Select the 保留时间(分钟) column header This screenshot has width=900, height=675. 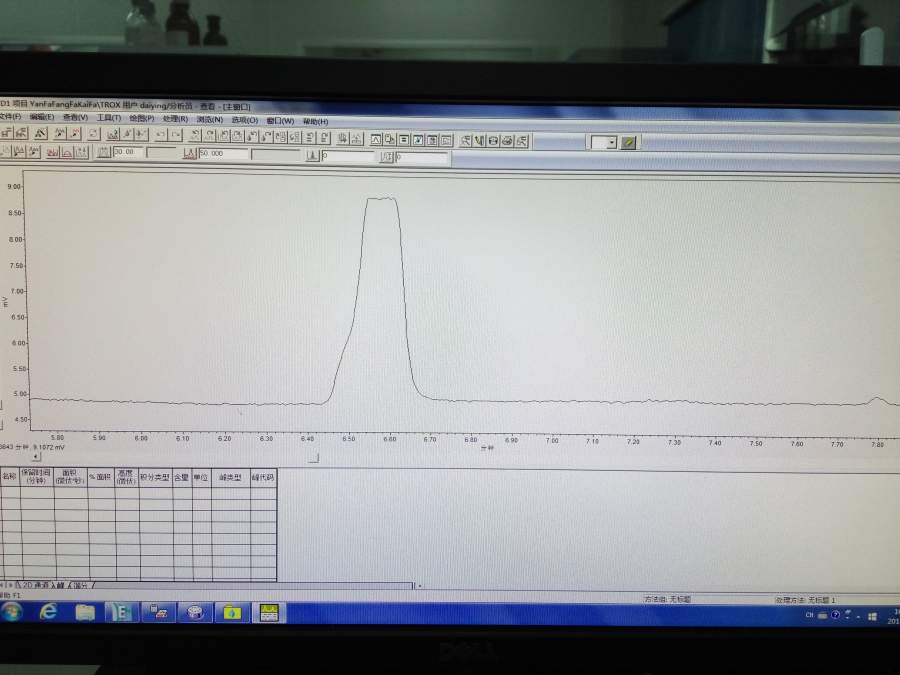[x=36, y=476]
